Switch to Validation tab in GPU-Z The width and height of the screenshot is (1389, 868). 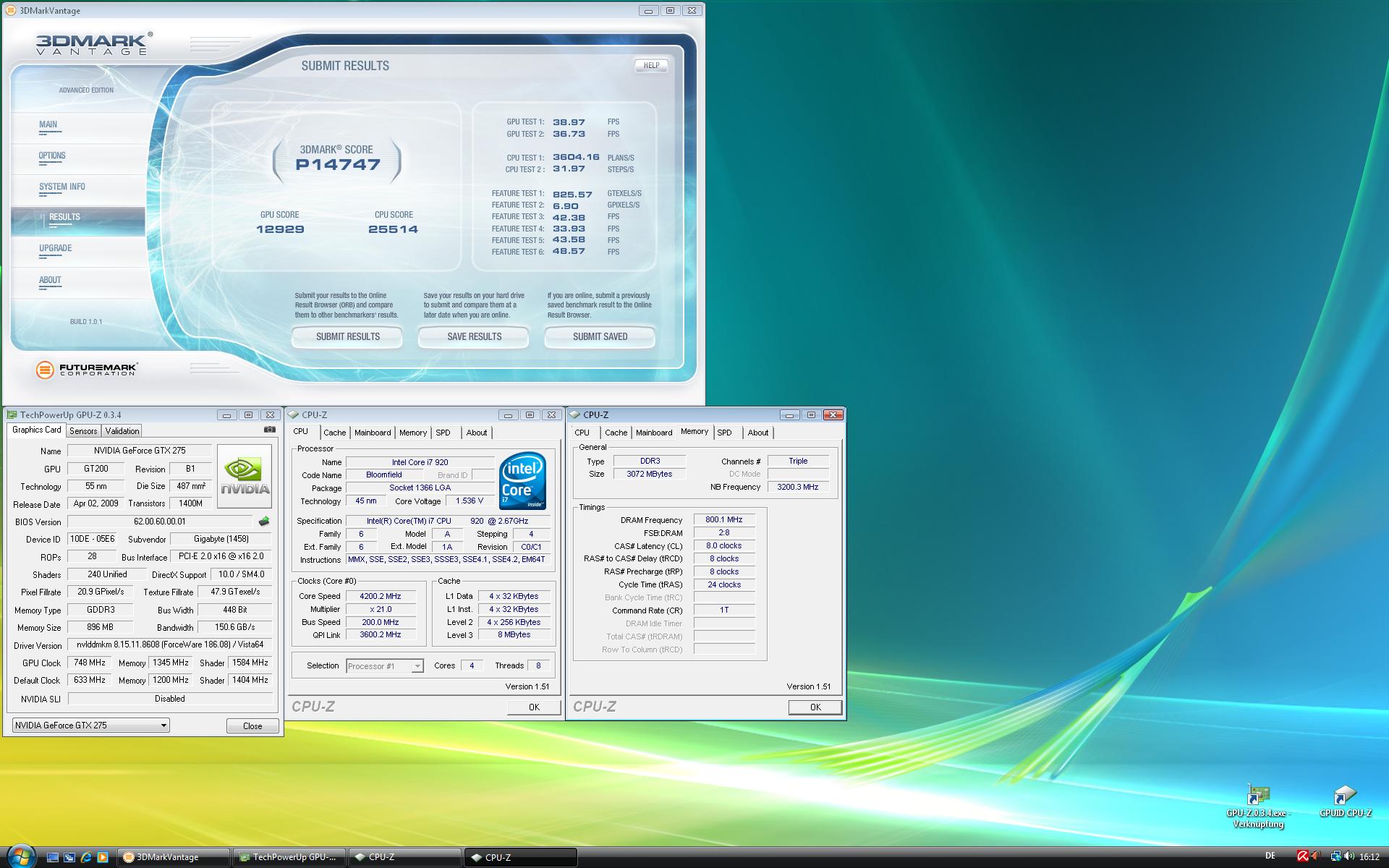pos(122,430)
